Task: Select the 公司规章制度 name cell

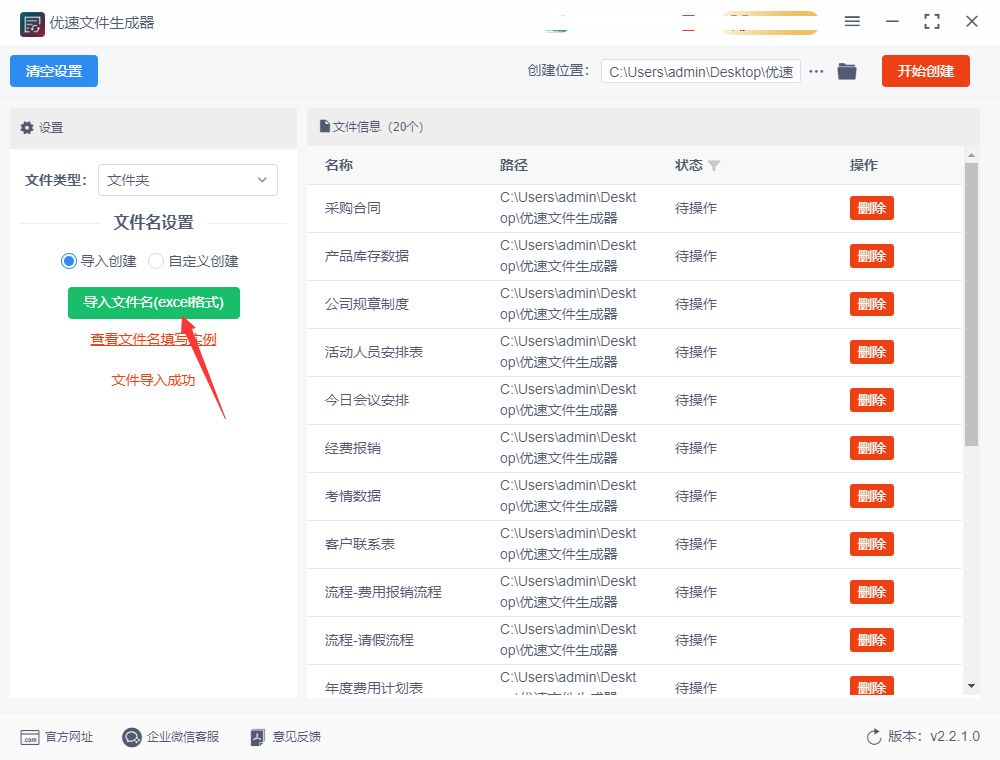Action: tap(367, 304)
